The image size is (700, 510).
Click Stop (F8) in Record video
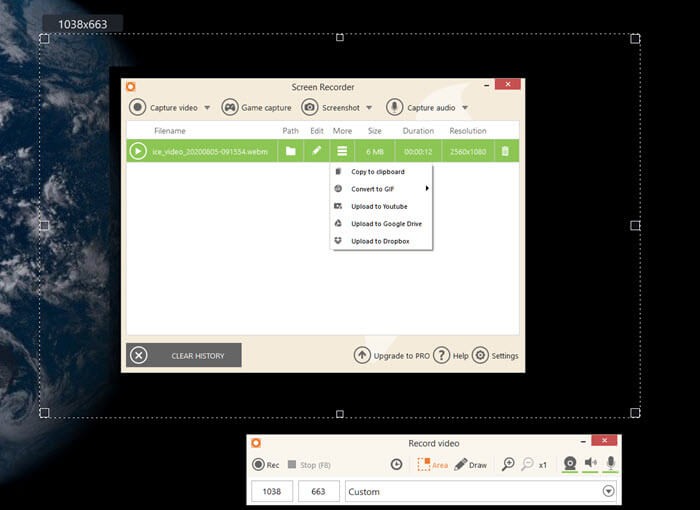click(309, 465)
